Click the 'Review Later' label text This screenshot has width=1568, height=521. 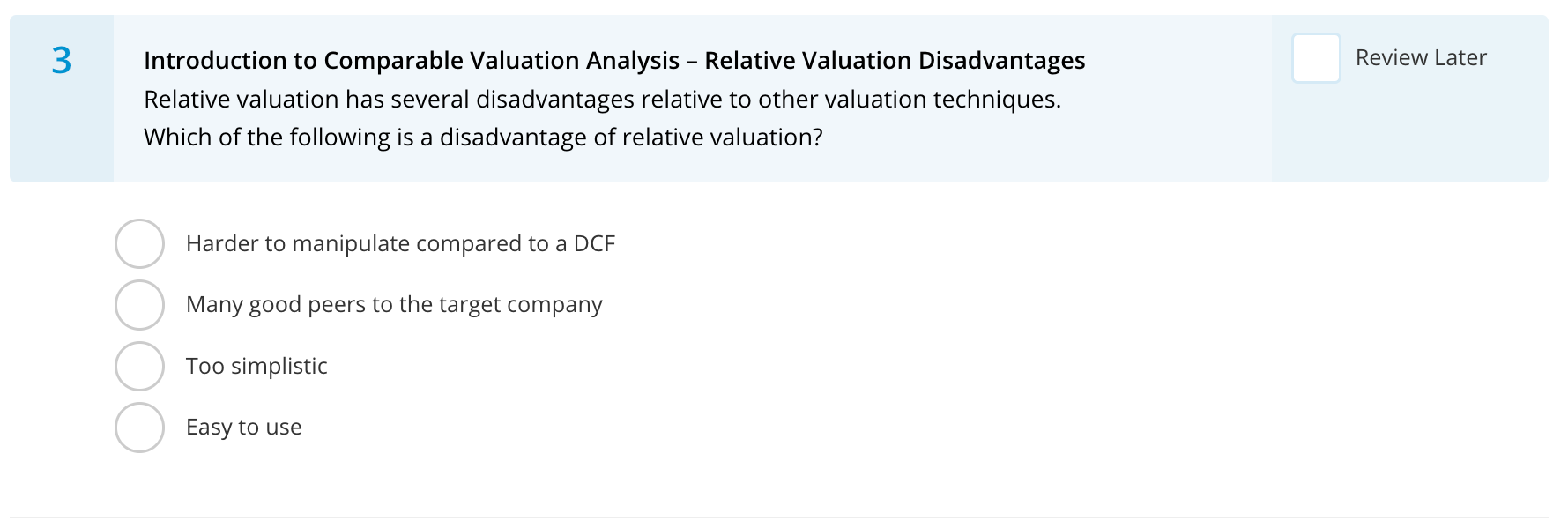1421,58
